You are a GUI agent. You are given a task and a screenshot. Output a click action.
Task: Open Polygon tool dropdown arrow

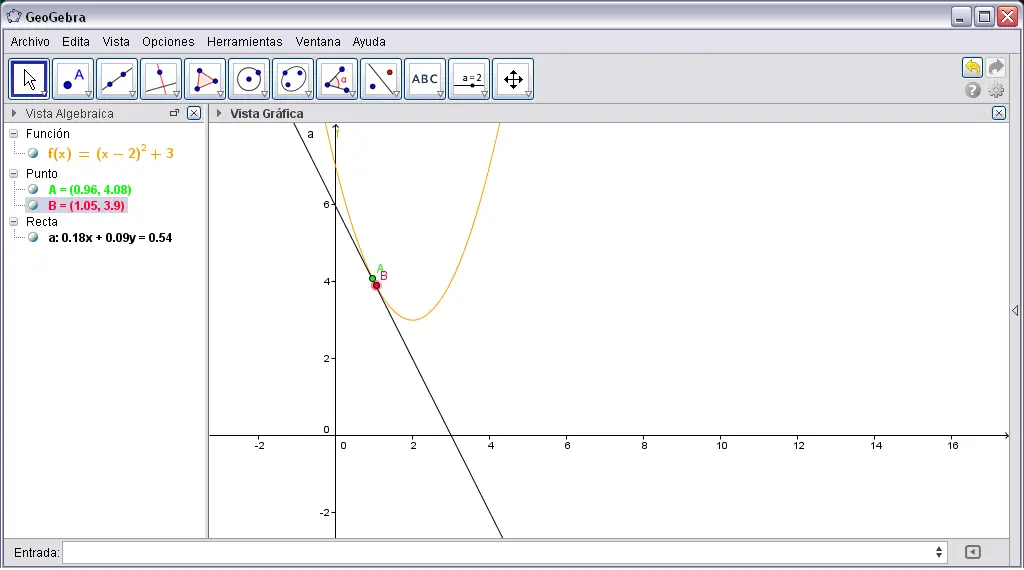pos(220,95)
